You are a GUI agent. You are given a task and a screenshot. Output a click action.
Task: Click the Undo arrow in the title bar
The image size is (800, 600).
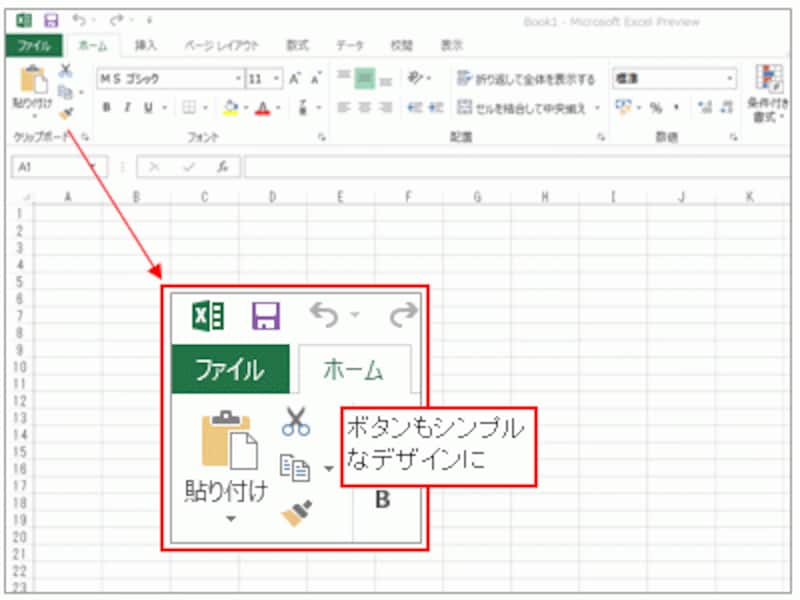[79, 20]
